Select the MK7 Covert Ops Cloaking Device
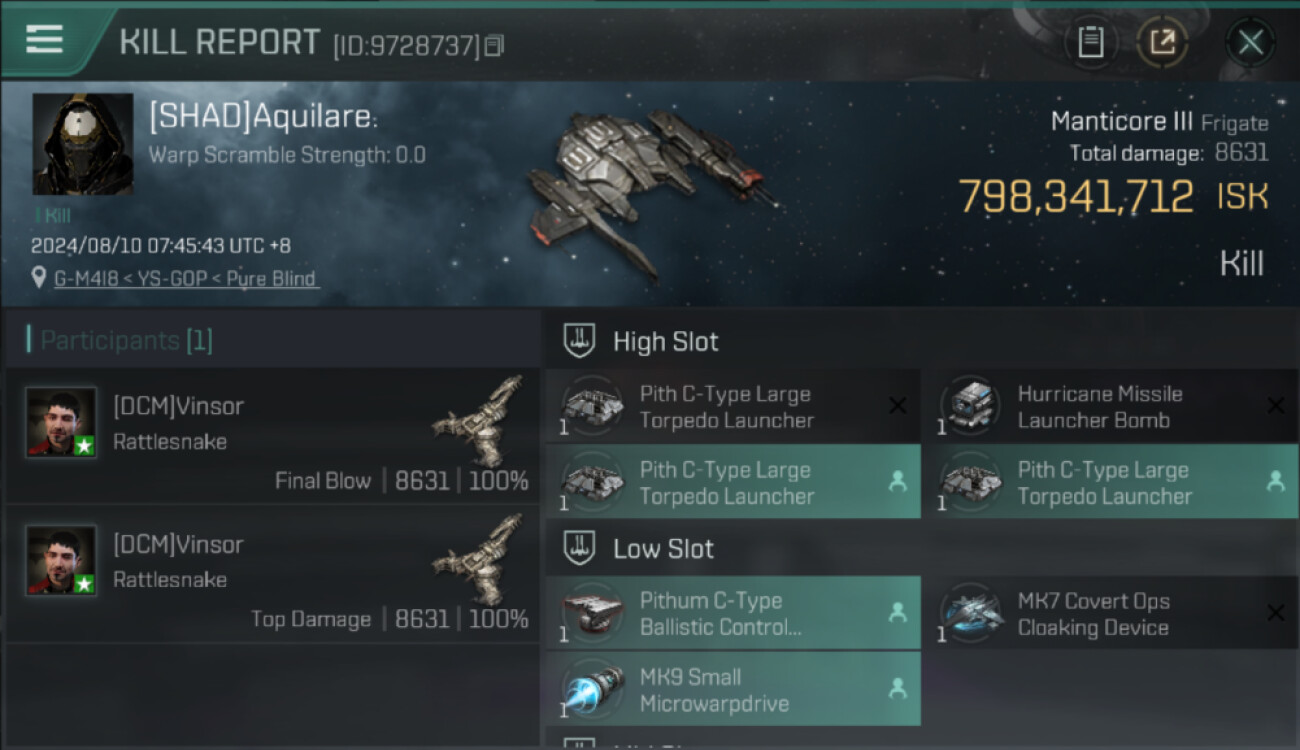This screenshot has height=750, width=1300. 1109,614
